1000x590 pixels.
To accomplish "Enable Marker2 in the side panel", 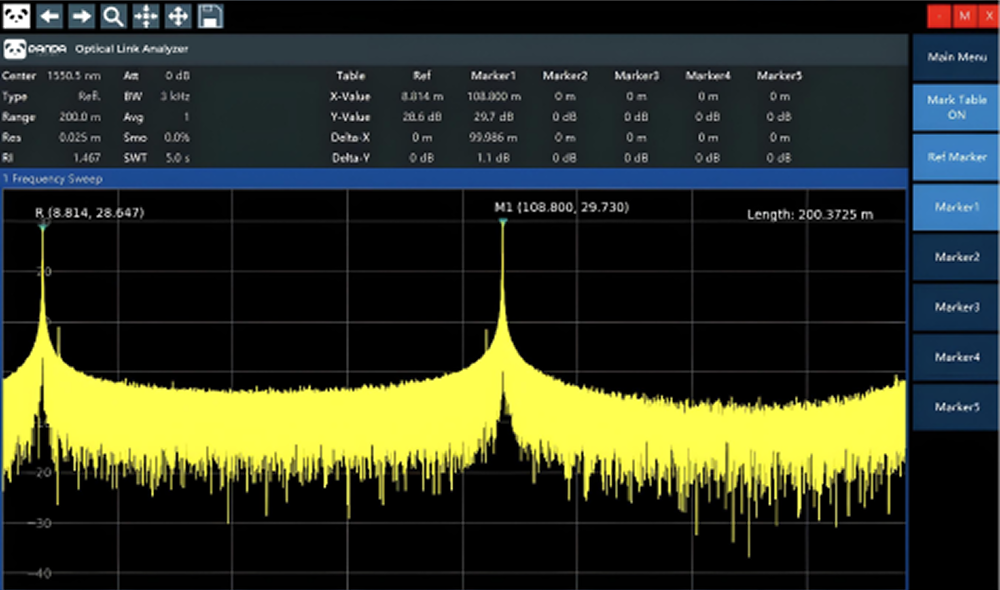I will pos(955,256).
